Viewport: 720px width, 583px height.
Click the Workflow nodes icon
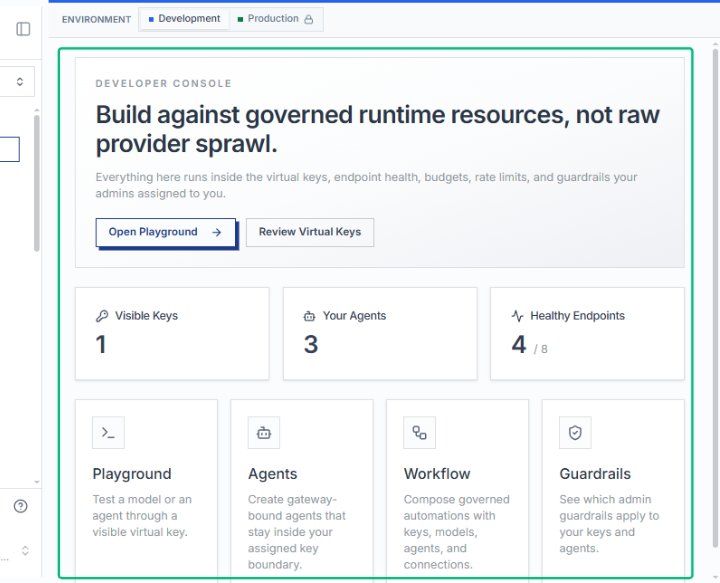(419, 432)
